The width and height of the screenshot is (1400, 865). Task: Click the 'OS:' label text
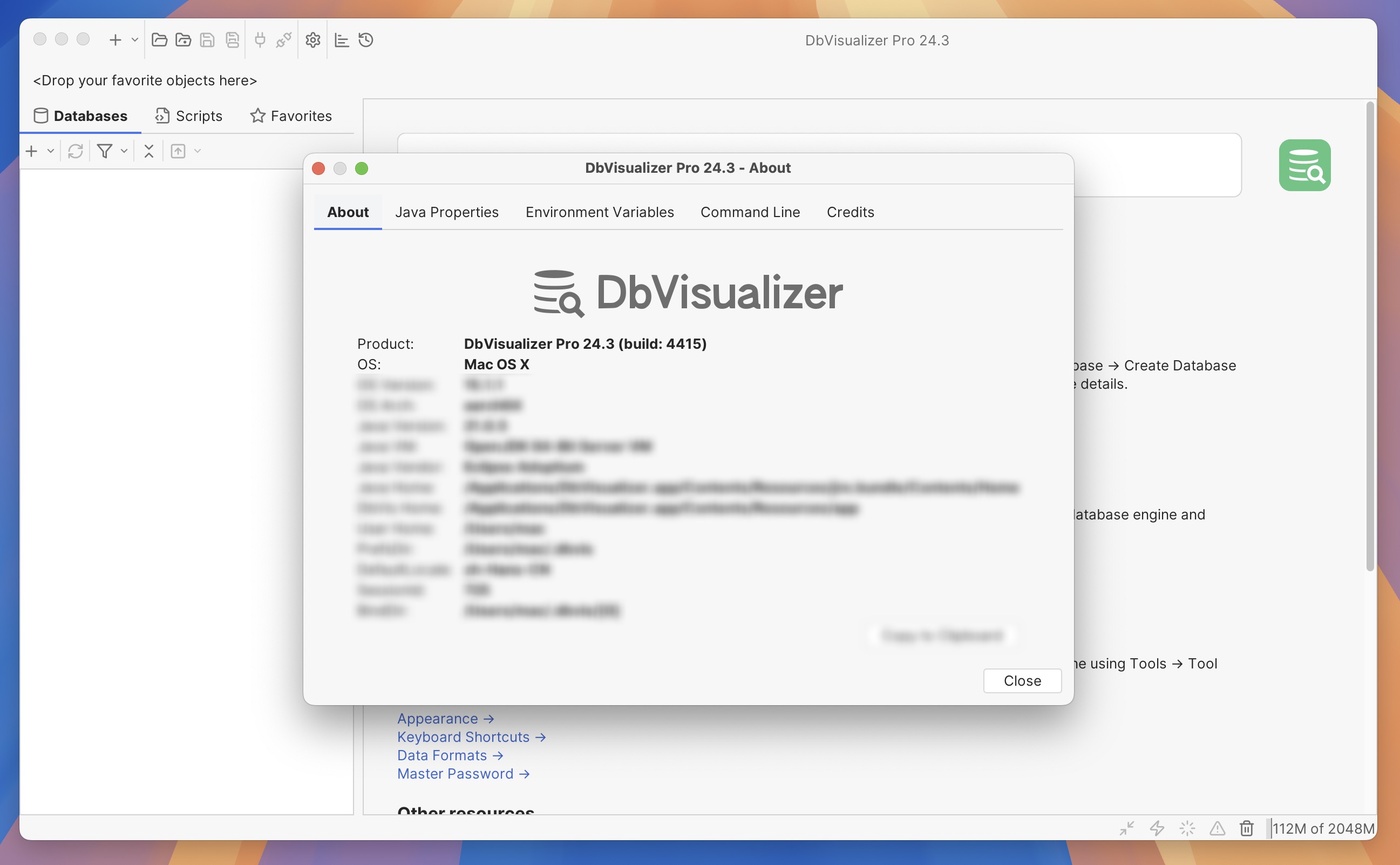click(x=369, y=364)
